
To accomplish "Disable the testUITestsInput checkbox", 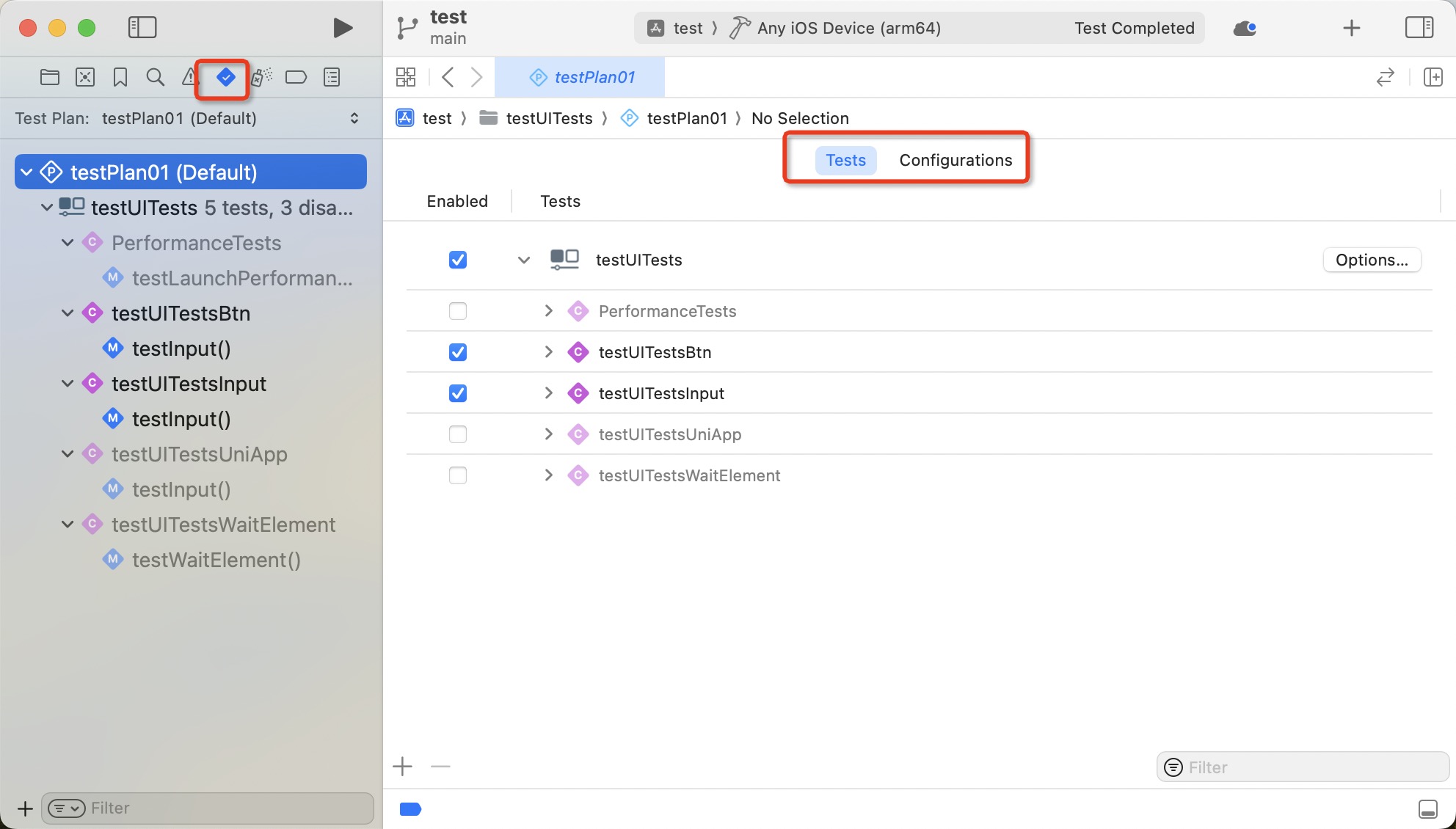I will pos(458,393).
